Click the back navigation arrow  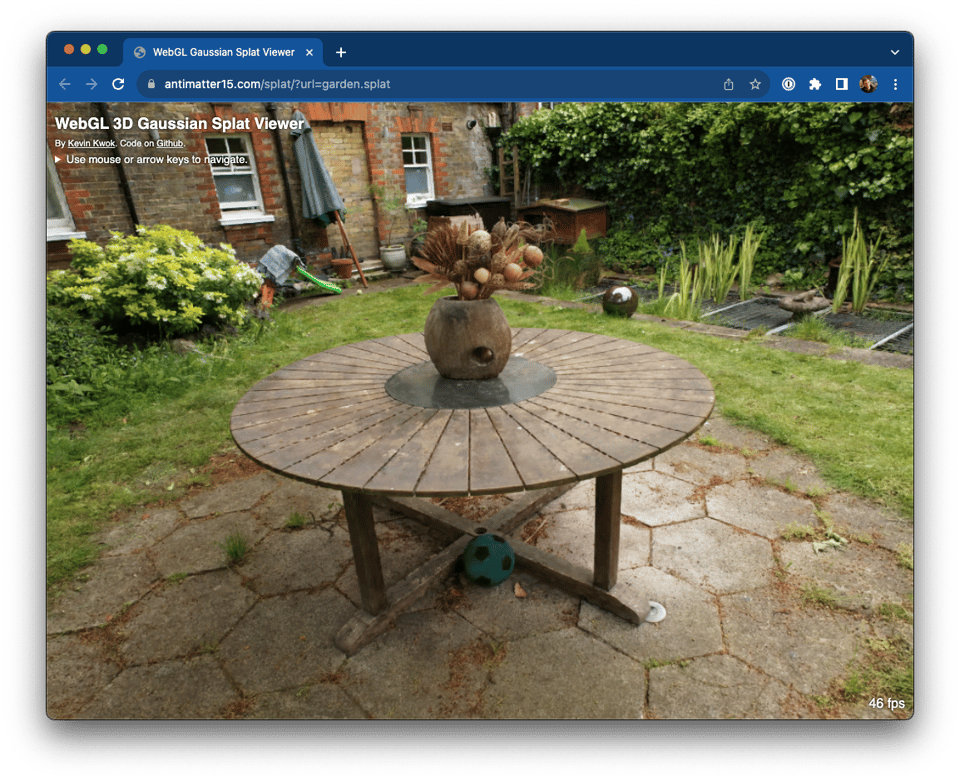coord(65,84)
